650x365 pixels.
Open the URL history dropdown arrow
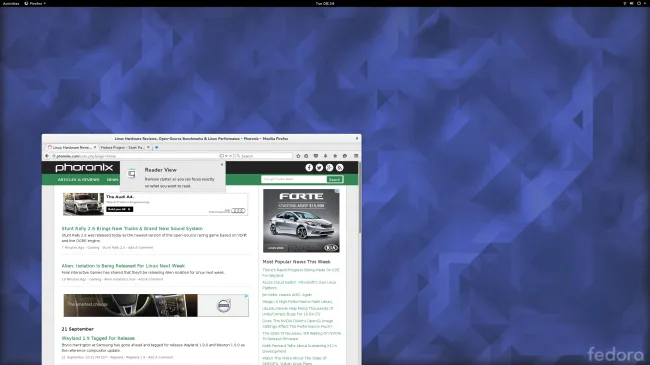click(226, 156)
